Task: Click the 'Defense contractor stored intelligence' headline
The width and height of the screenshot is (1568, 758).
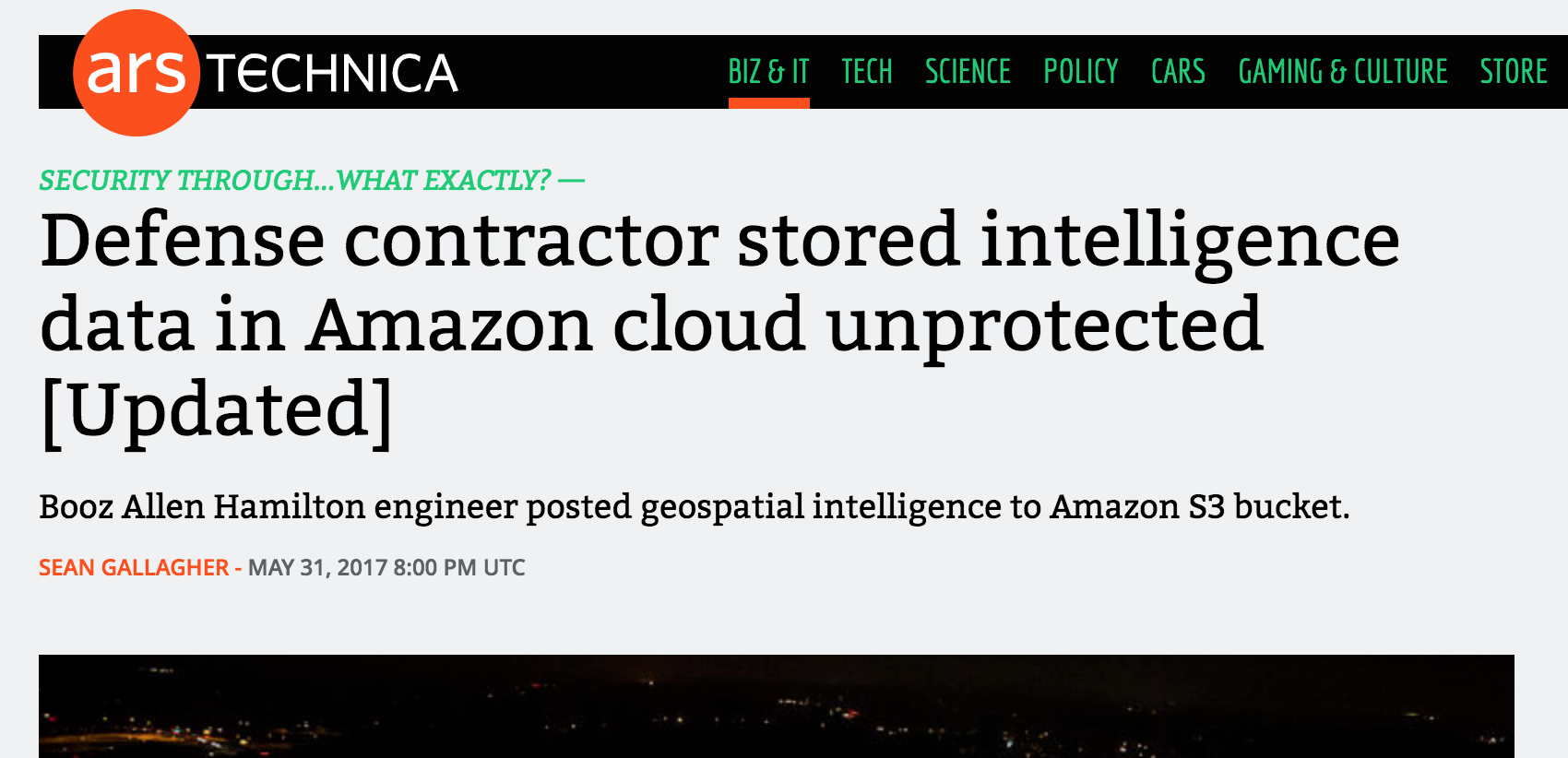Action: (x=719, y=242)
